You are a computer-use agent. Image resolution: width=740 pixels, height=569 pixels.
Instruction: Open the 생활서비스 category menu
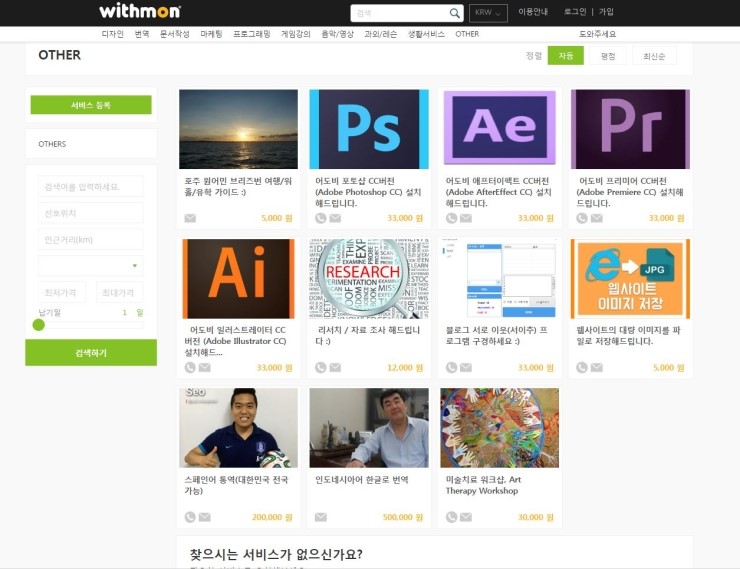pyautogui.click(x=426, y=34)
